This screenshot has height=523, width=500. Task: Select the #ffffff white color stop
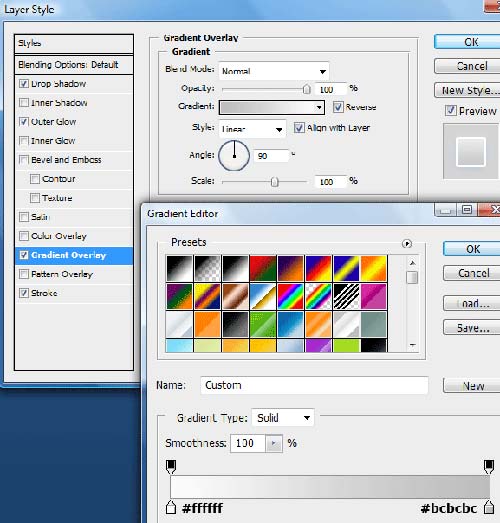171,507
